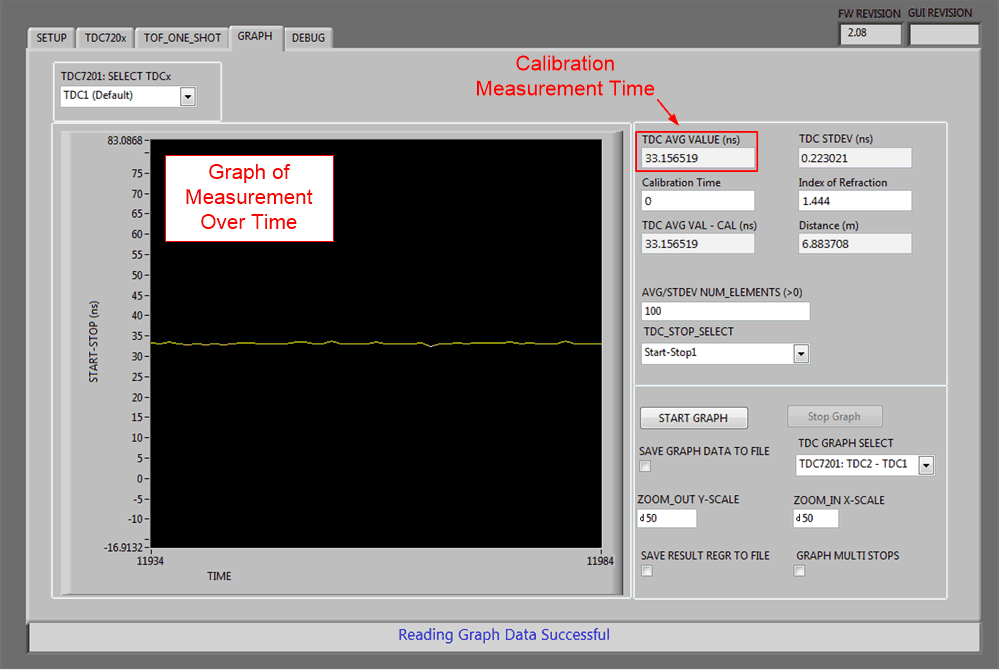1000x670 pixels.
Task: Click the Distance (m) readout field
Action: (x=854, y=243)
